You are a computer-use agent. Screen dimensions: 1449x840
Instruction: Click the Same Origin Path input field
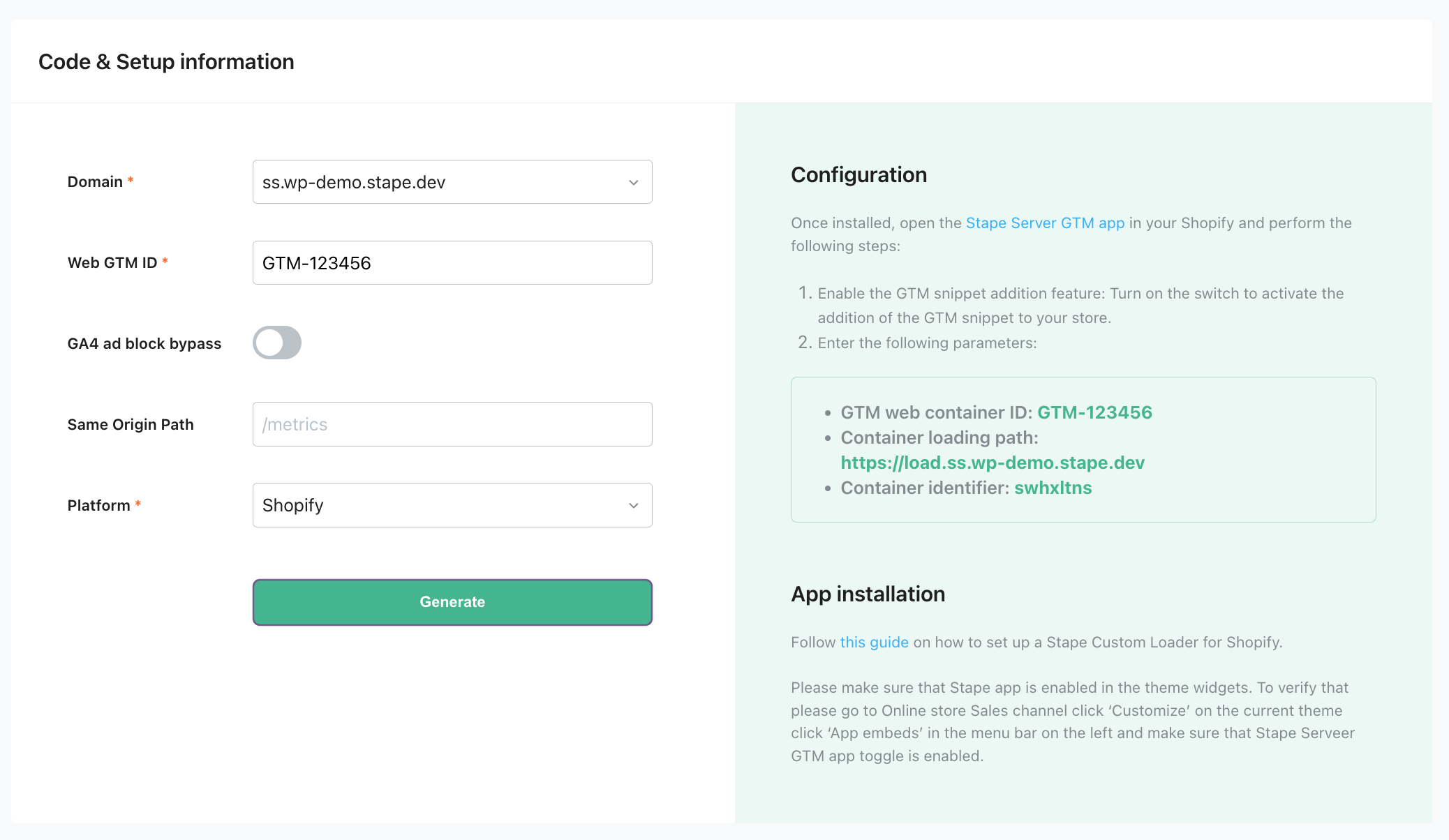[452, 424]
